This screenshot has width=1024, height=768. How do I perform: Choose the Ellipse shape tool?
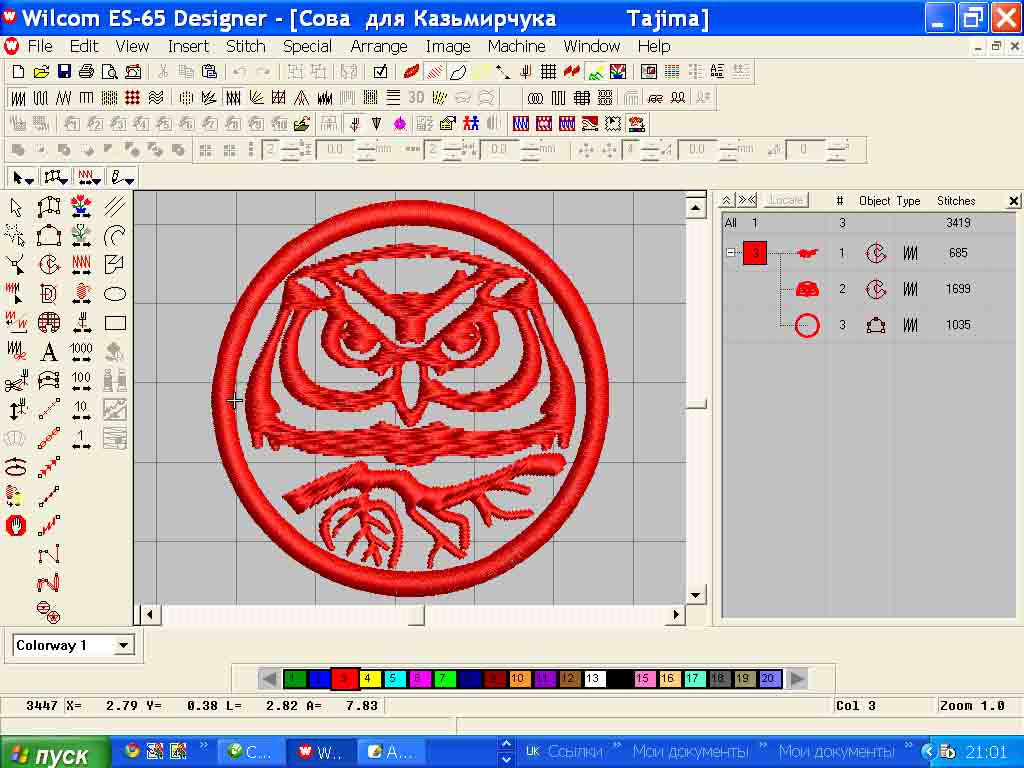(x=115, y=294)
